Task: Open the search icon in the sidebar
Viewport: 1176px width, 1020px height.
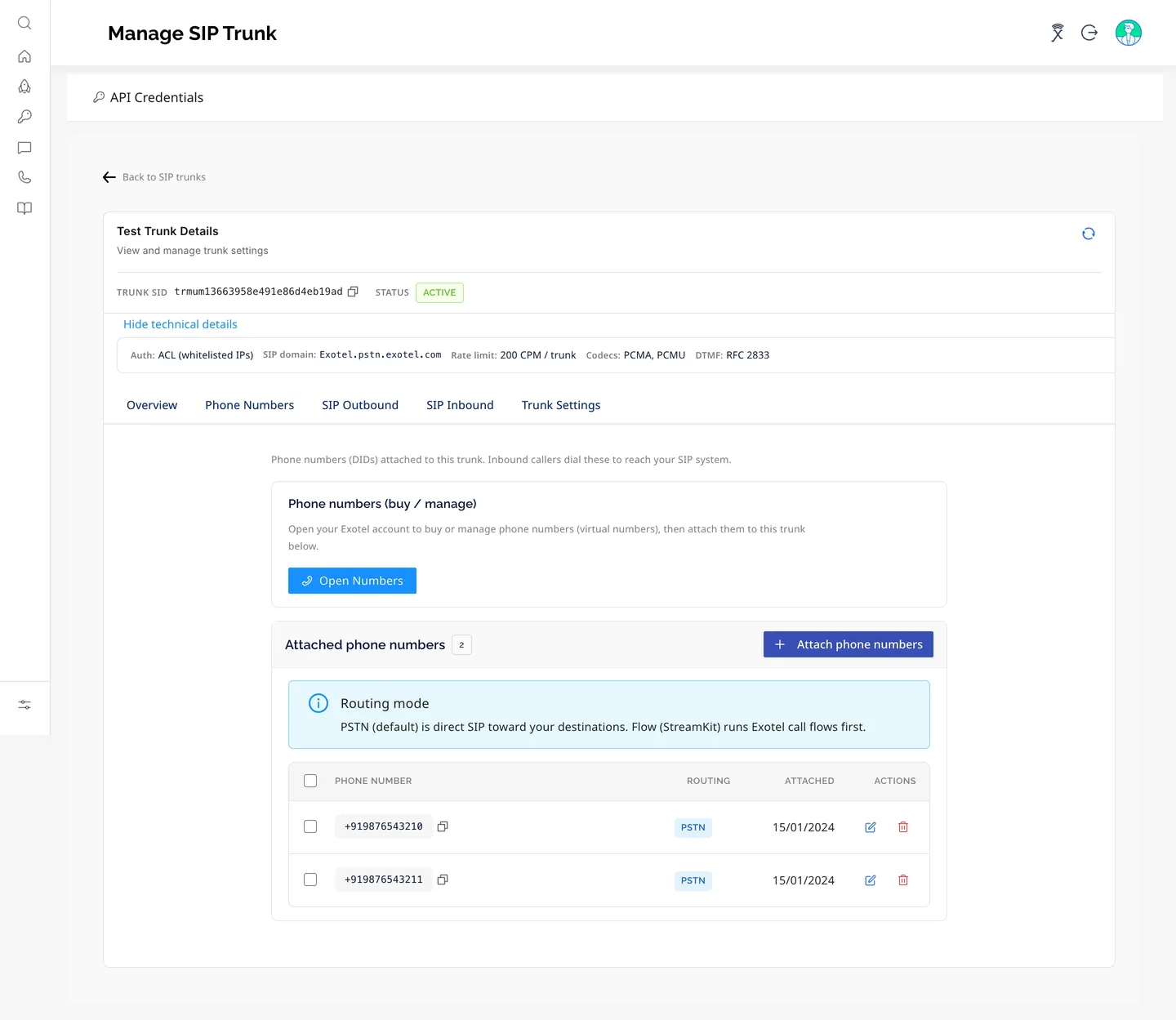Action: pyautogui.click(x=24, y=23)
